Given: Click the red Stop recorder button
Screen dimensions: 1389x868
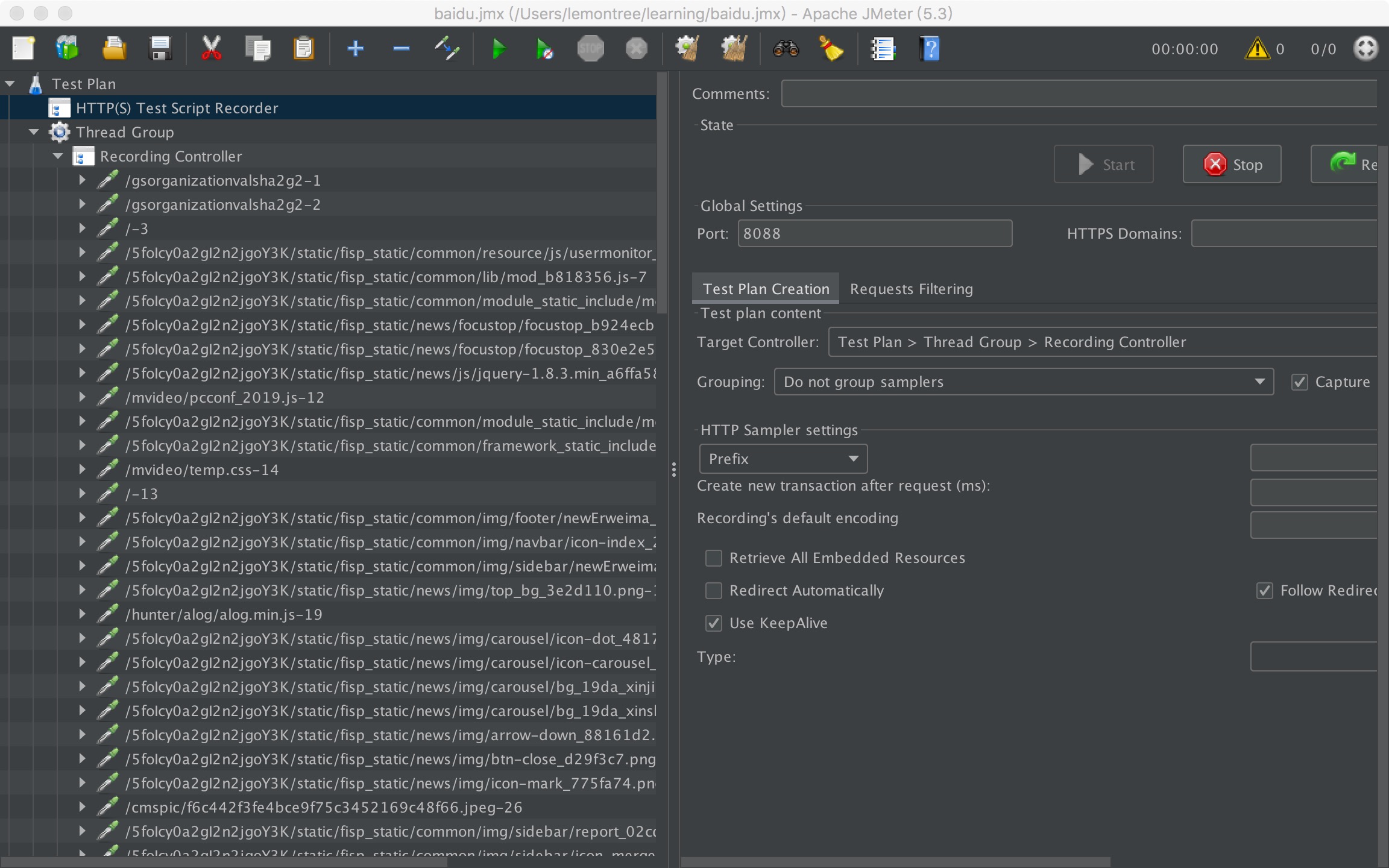Looking at the screenshot, I should (x=1232, y=165).
